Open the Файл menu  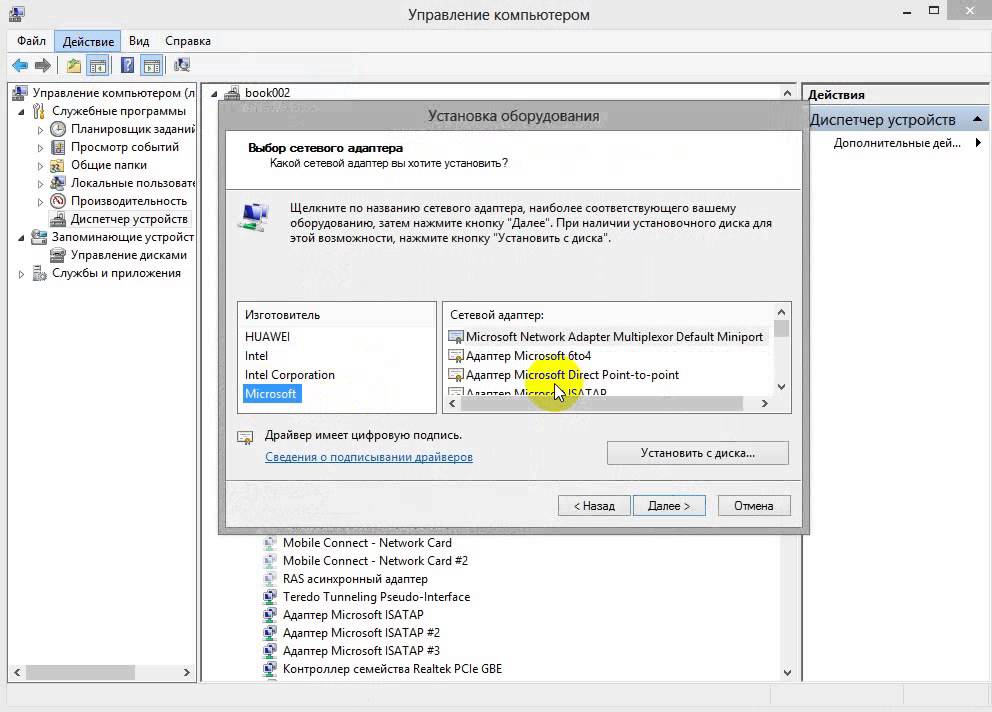tap(31, 41)
